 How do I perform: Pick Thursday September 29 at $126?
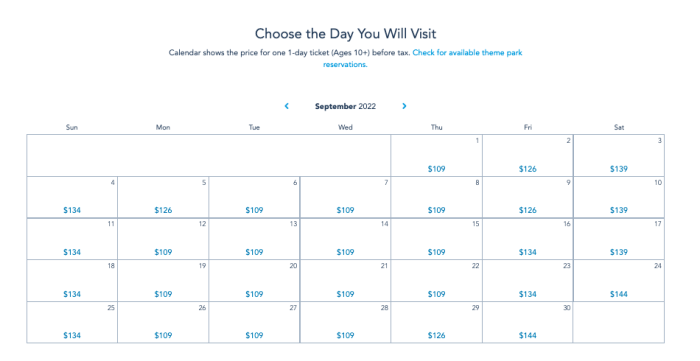pos(436,322)
